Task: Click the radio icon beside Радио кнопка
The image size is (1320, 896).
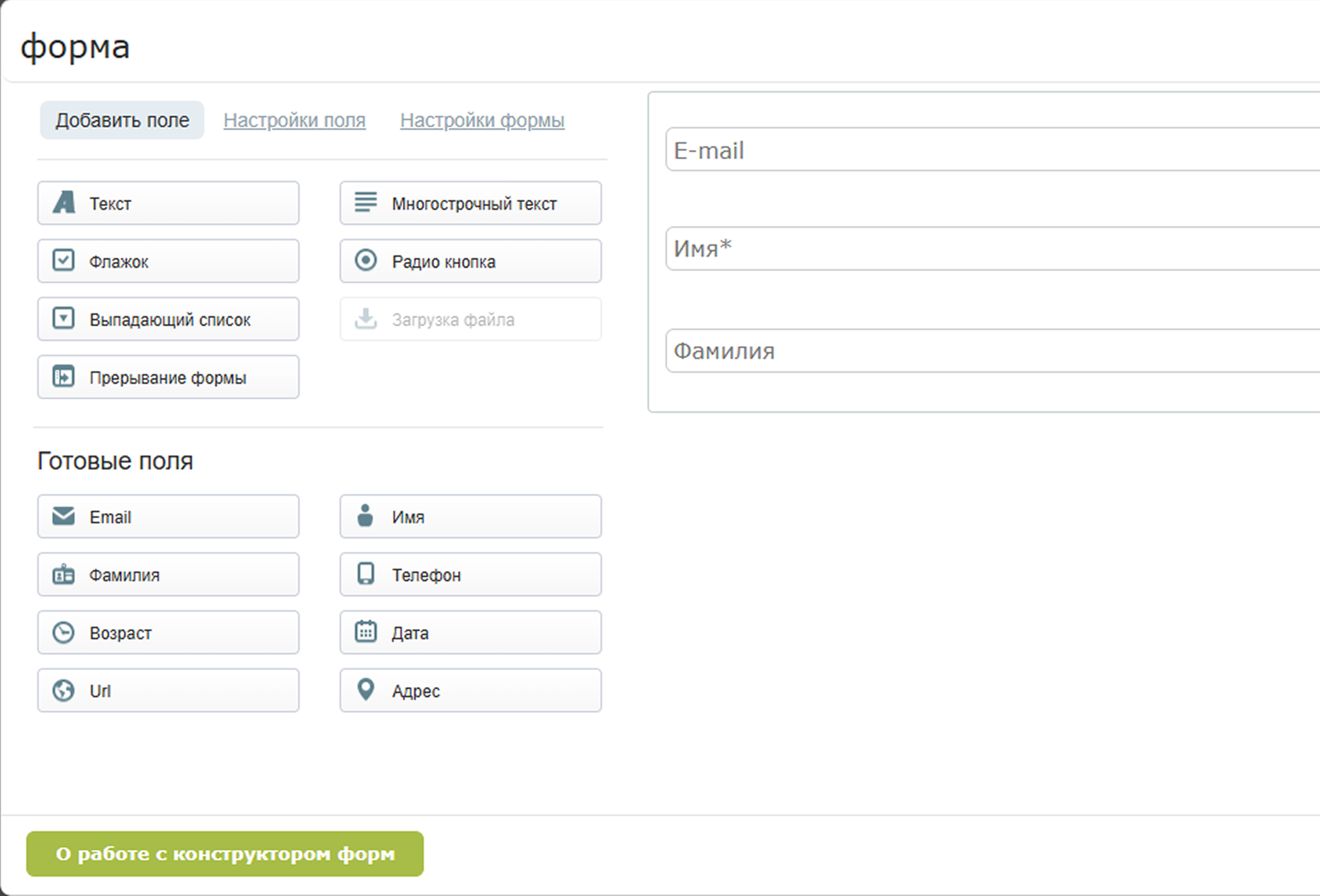Action: pyautogui.click(x=366, y=260)
